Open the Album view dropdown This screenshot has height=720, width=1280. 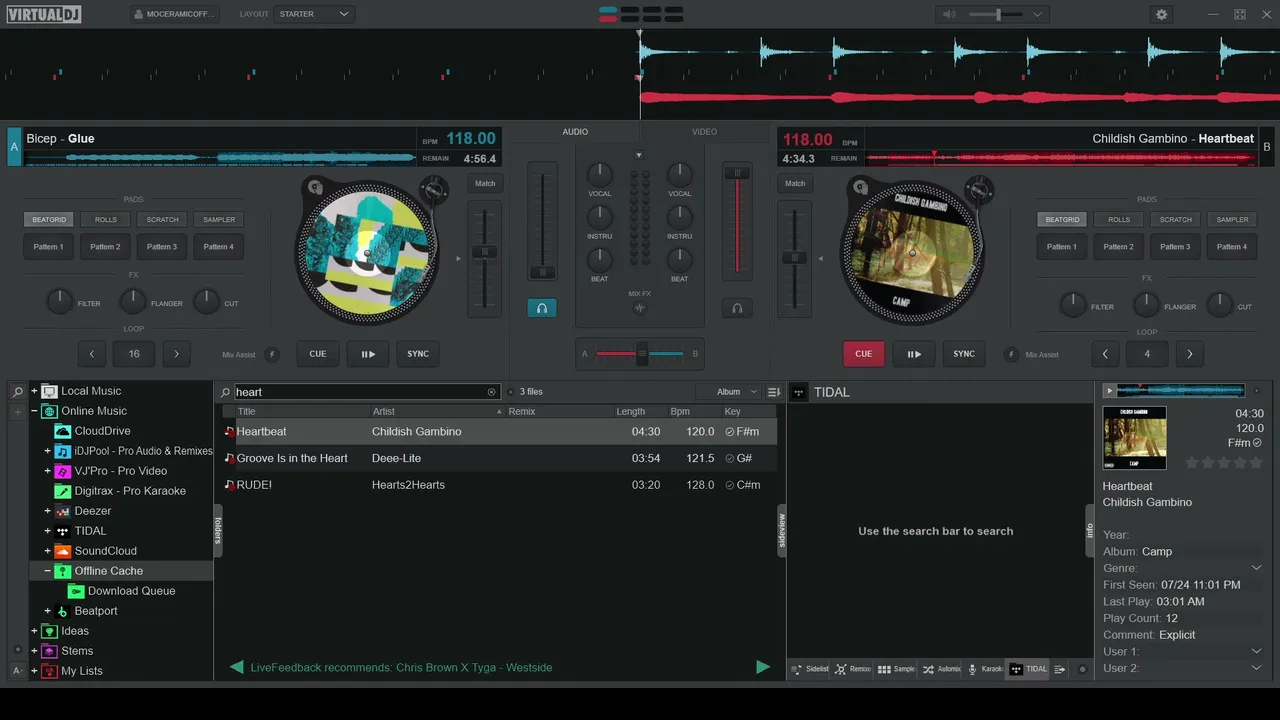728,392
